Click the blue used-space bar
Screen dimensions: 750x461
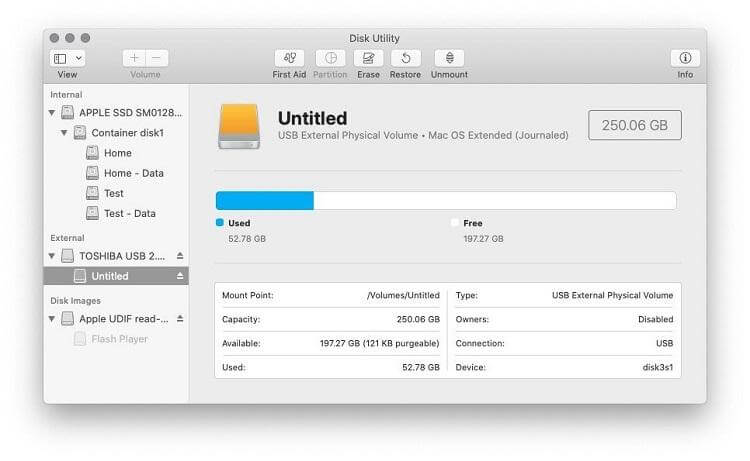coord(265,201)
